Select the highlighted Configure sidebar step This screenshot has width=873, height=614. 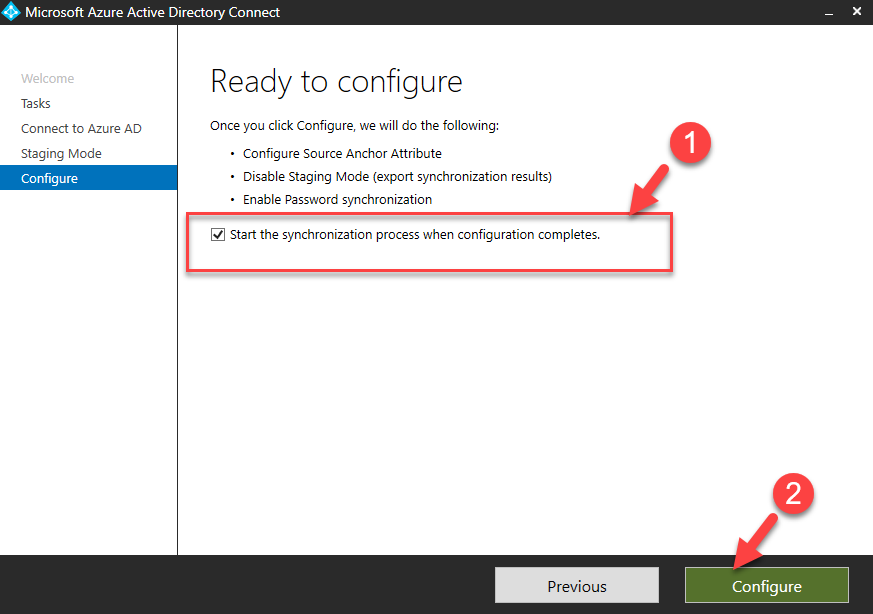pyautogui.click(x=89, y=178)
